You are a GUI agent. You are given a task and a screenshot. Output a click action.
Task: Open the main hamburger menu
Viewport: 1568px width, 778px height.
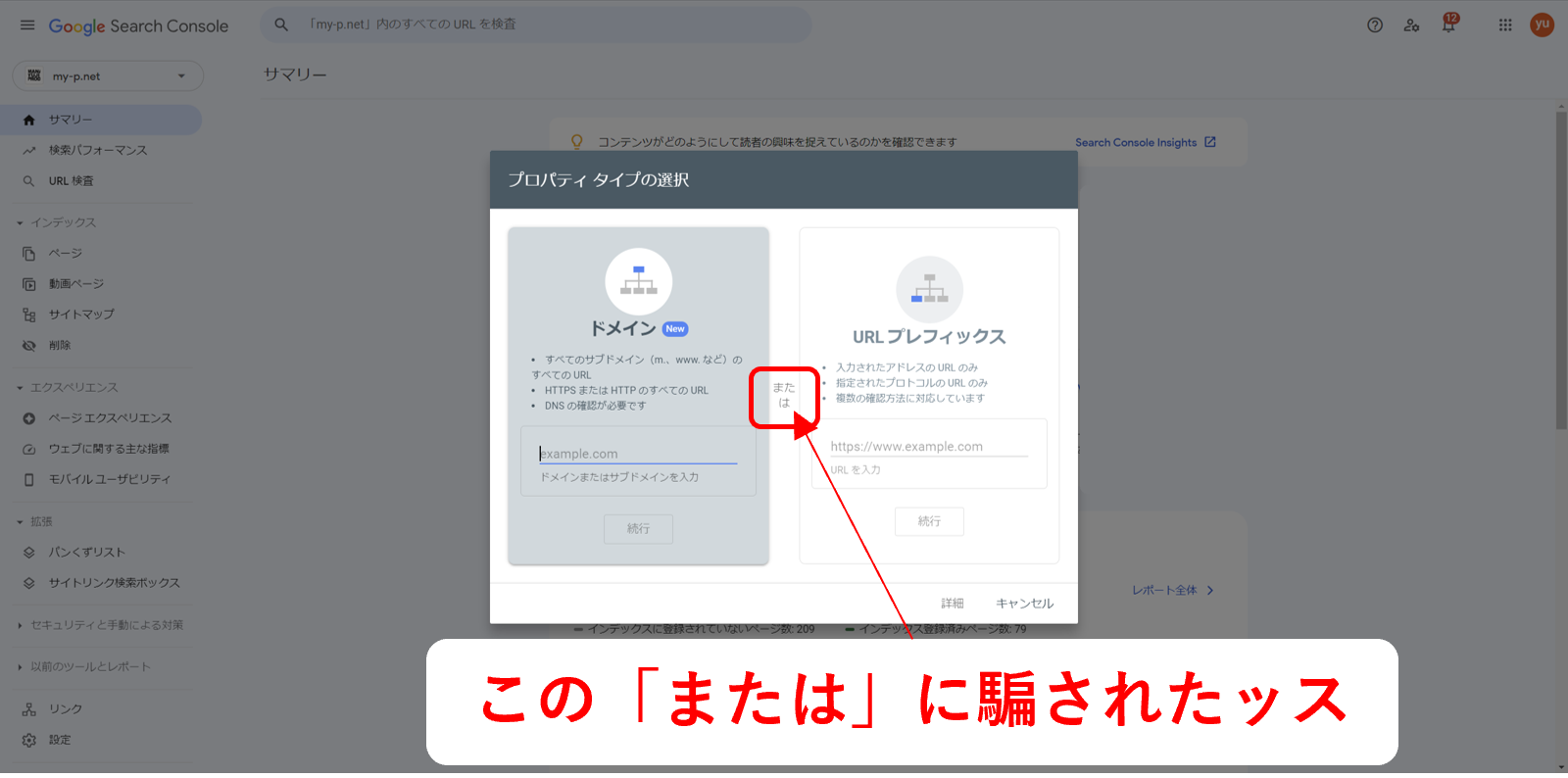coord(27,25)
